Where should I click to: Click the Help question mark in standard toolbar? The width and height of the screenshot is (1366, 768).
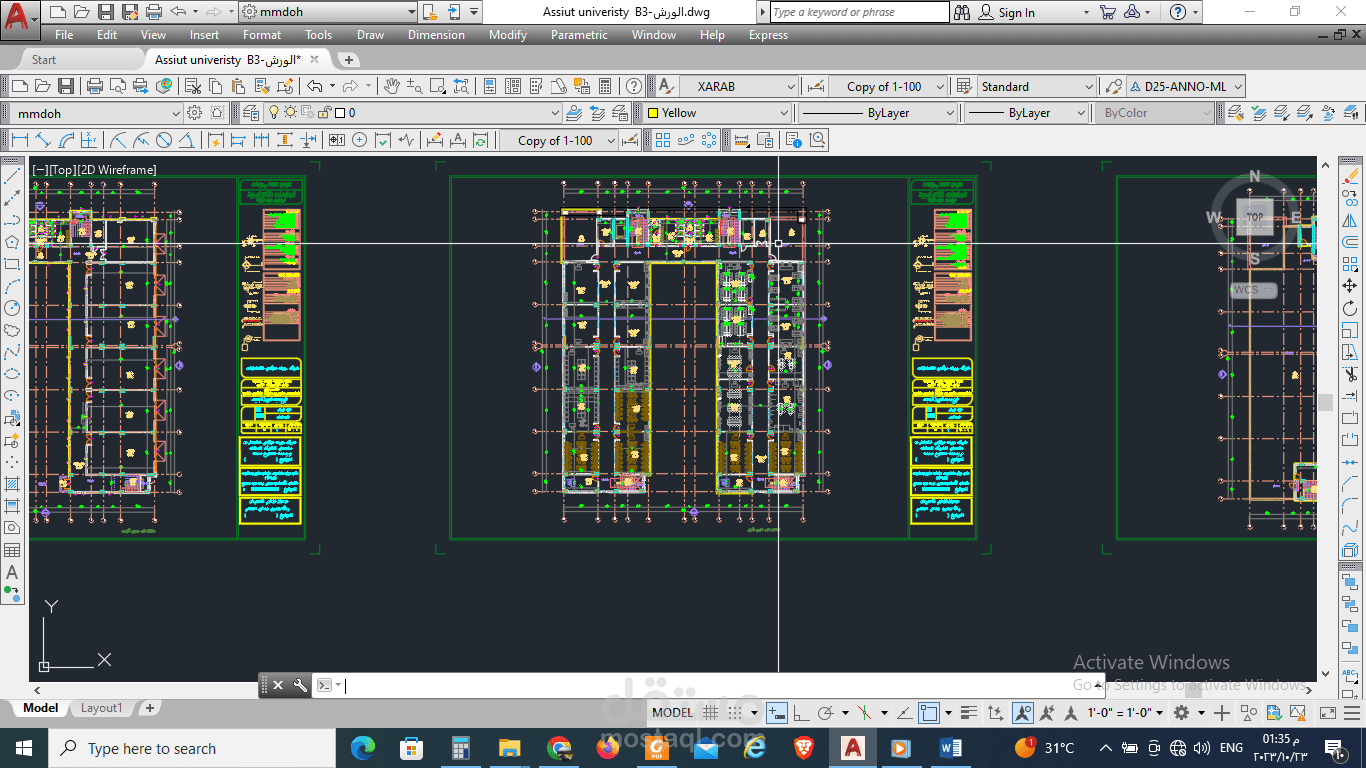pyautogui.click(x=634, y=86)
